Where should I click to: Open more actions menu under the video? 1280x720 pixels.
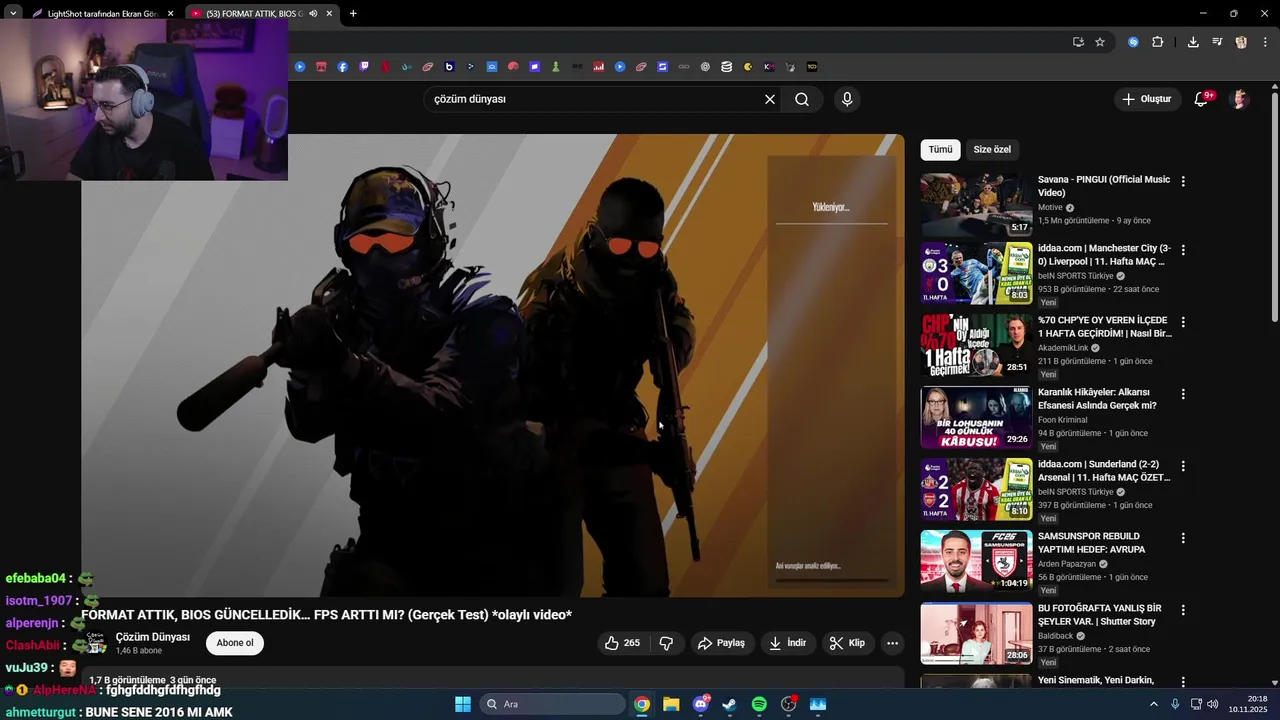point(893,643)
